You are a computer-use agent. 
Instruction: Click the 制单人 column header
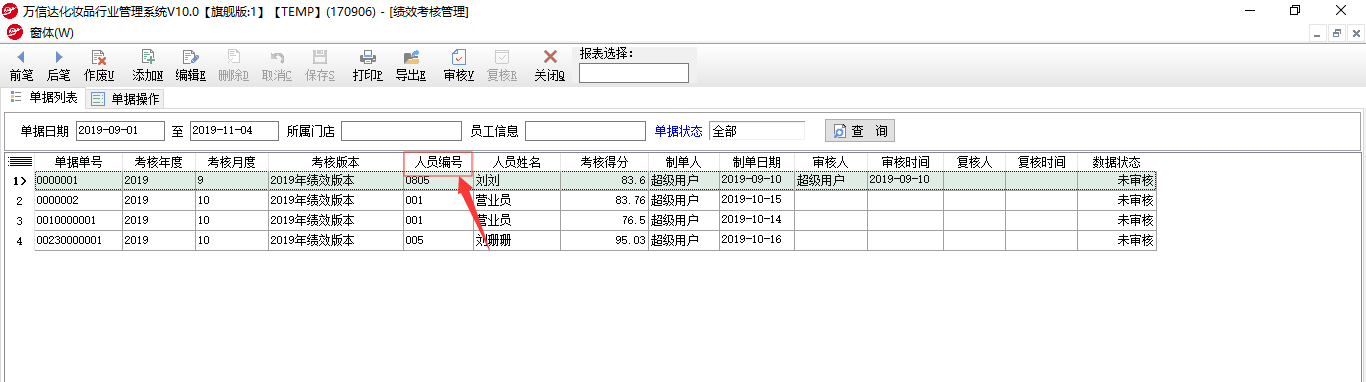tap(683, 162)
